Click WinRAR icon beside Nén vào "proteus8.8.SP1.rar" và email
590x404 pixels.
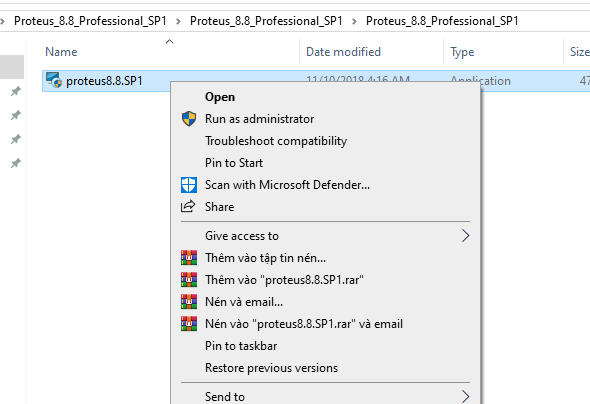pyautogui.click(x=189, y=324)
